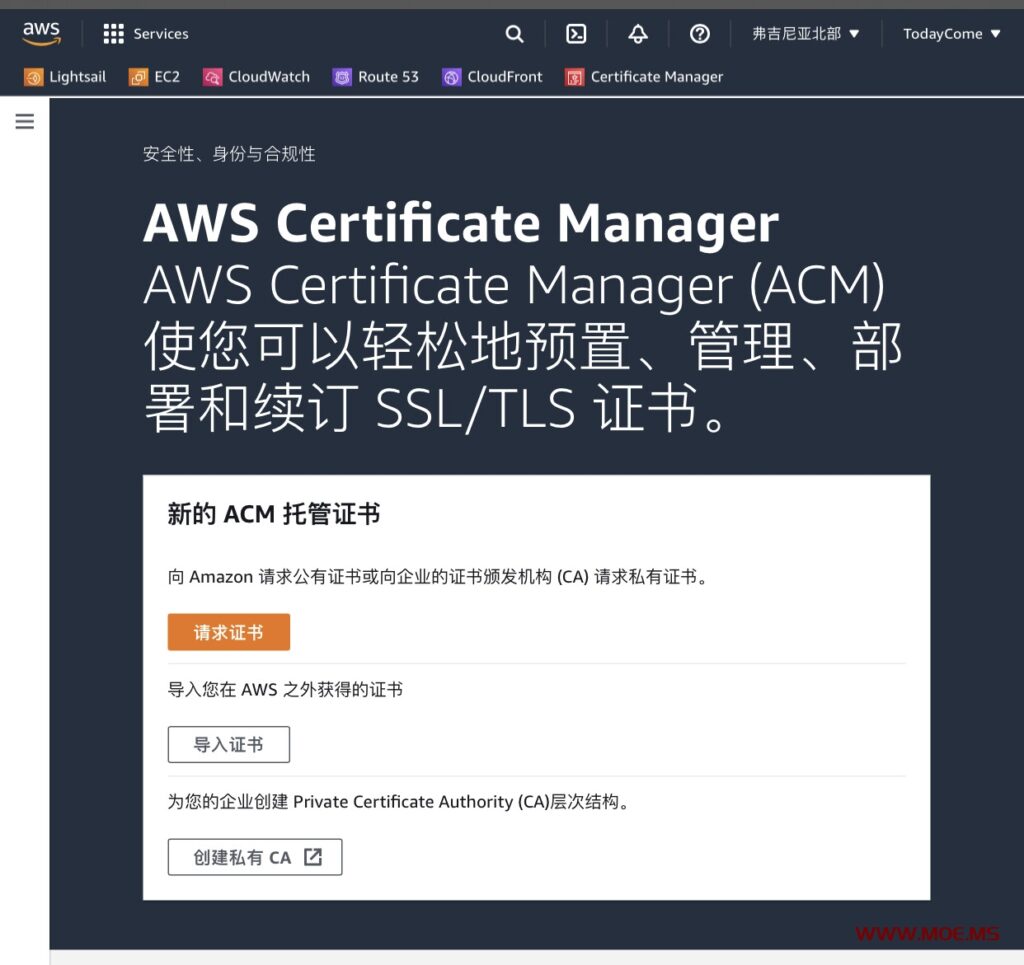Click the search magnifier icon
The width and height of the screenshot is (1024, 965).
[x=514, y=34]
